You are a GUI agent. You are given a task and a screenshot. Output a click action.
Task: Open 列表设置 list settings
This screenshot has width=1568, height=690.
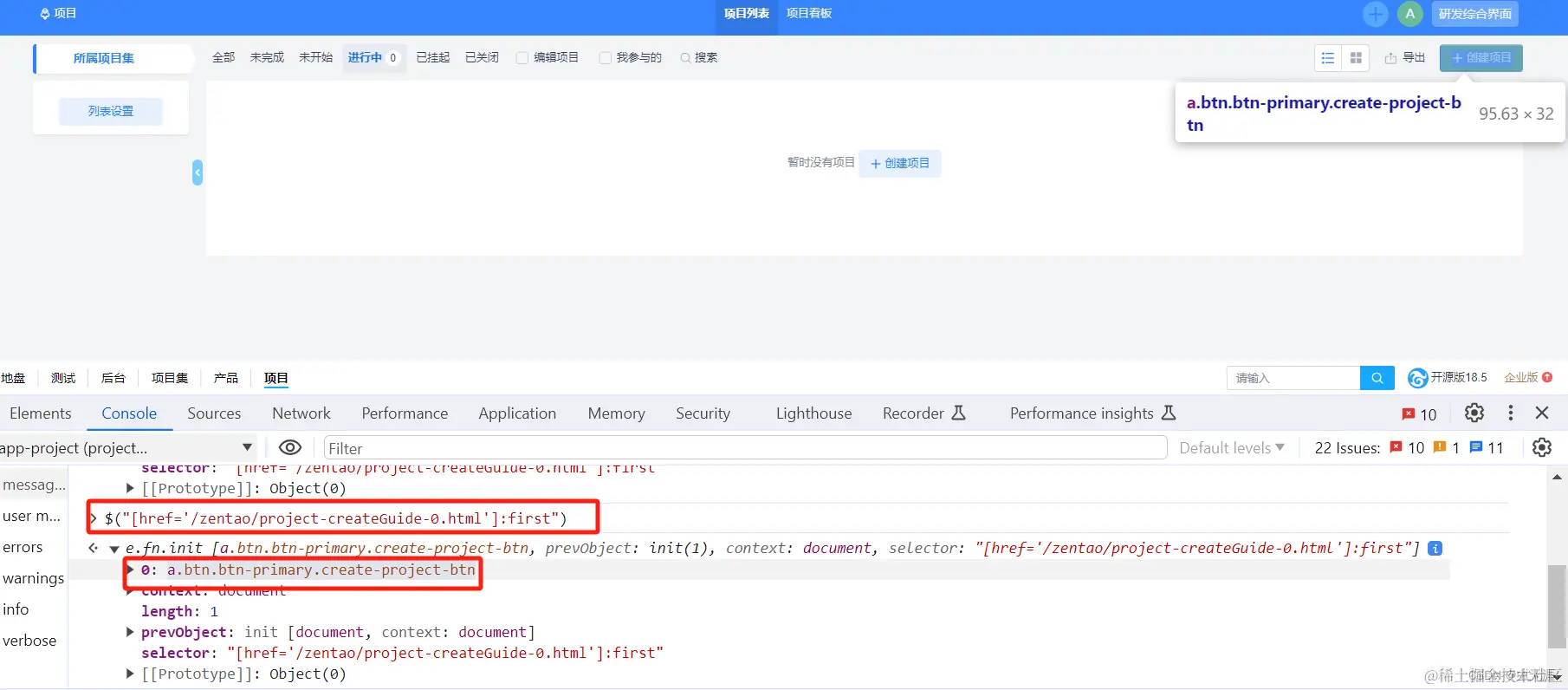click(111, 111)
